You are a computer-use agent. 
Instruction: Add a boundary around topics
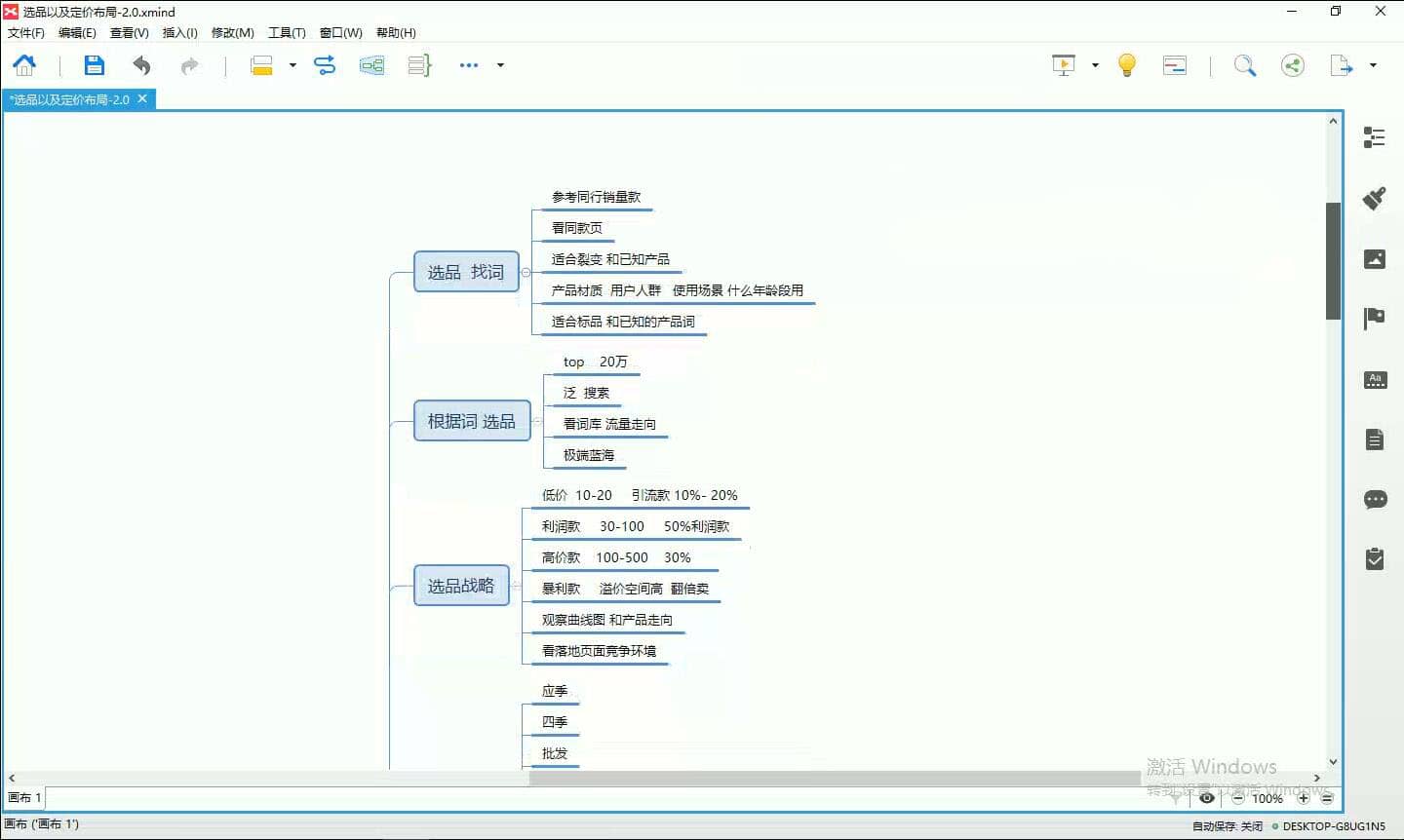coord(371,65)
